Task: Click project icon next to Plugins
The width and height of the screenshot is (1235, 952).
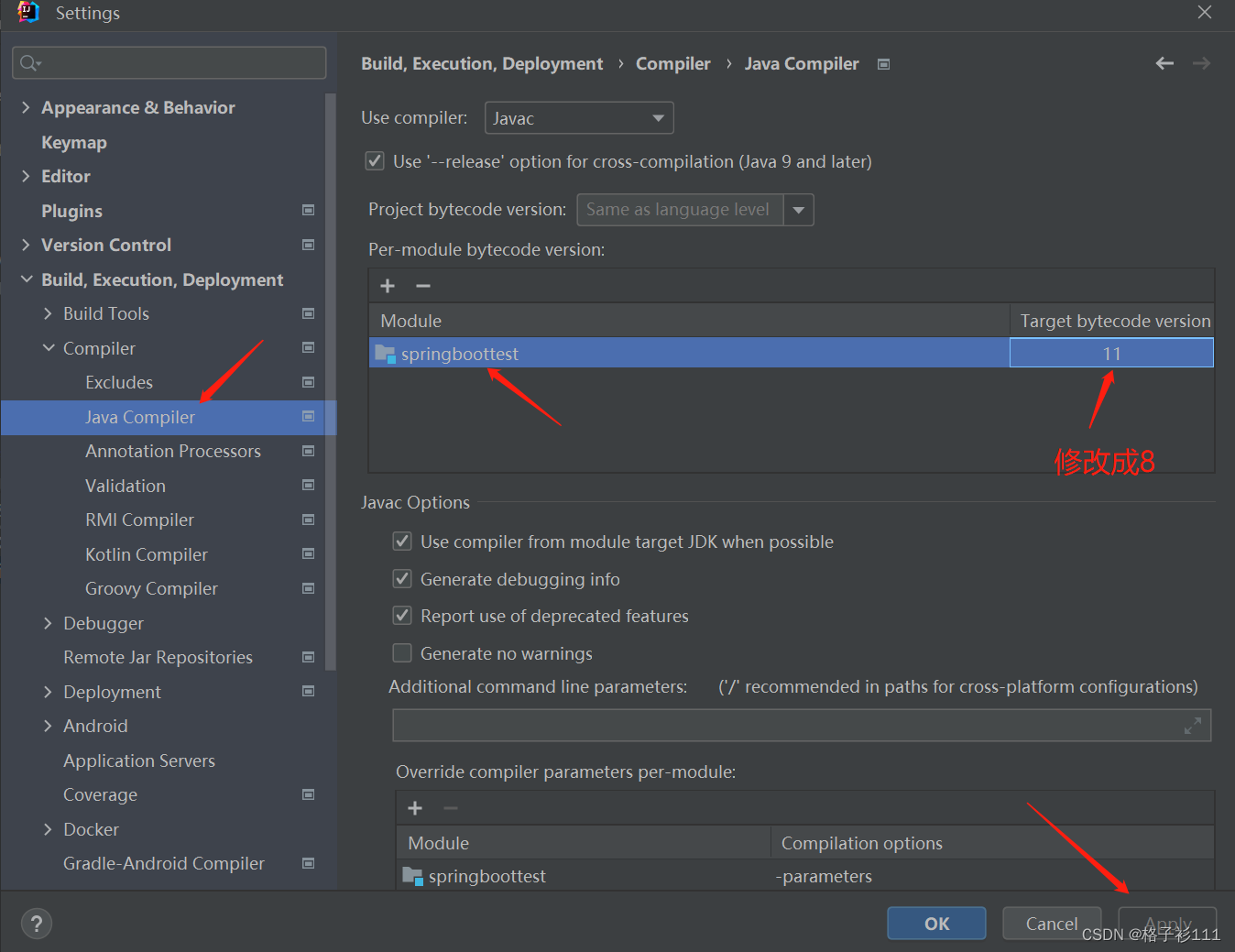Action: click(x=309, y=210)
